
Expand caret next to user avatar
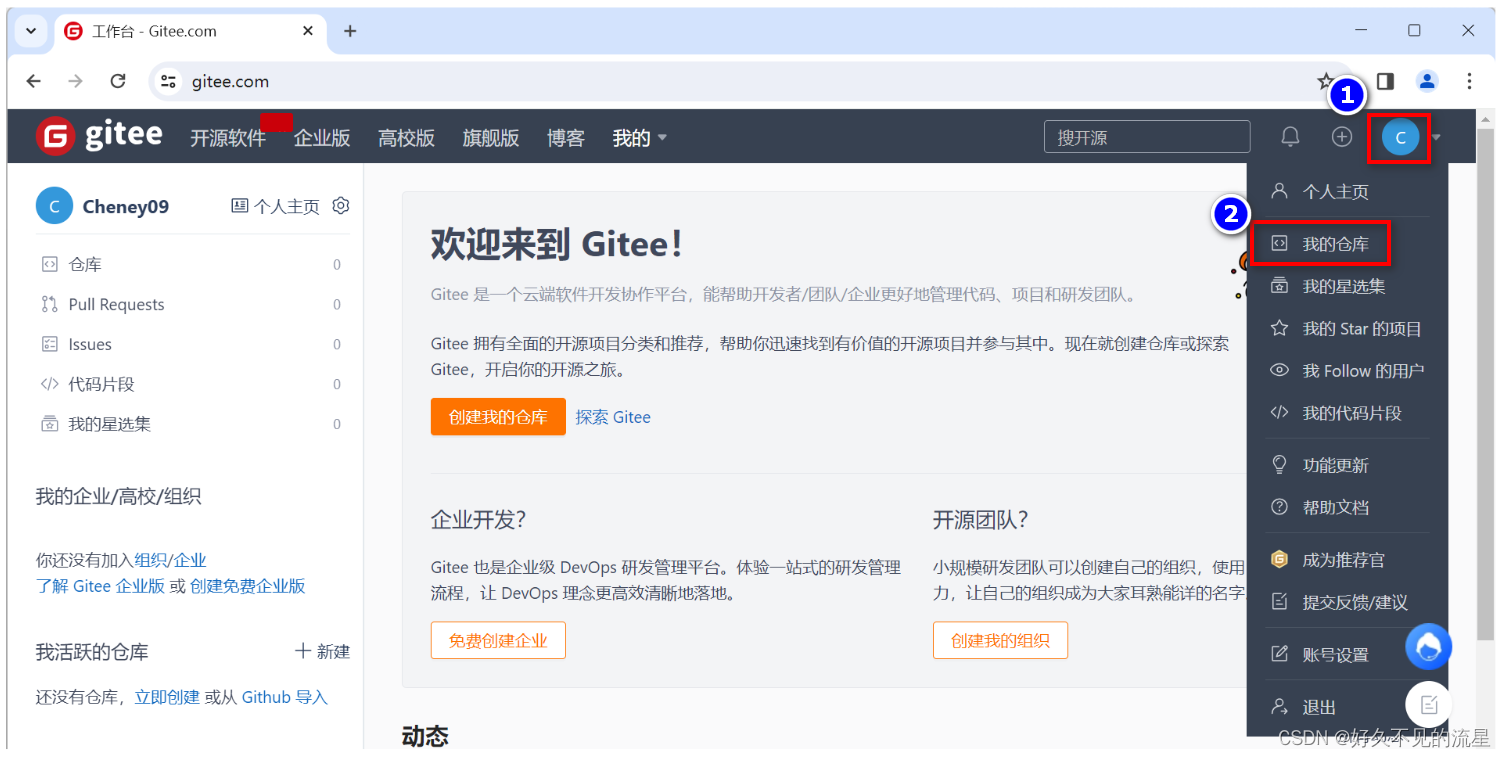coord(1436,138)
